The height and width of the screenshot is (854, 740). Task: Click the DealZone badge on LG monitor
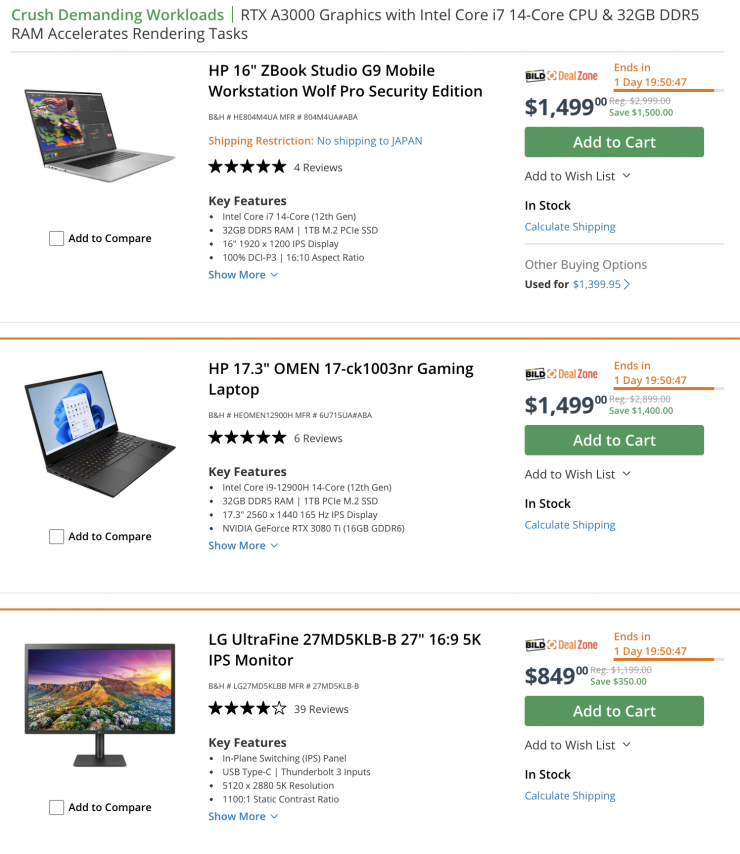(561, 645)
